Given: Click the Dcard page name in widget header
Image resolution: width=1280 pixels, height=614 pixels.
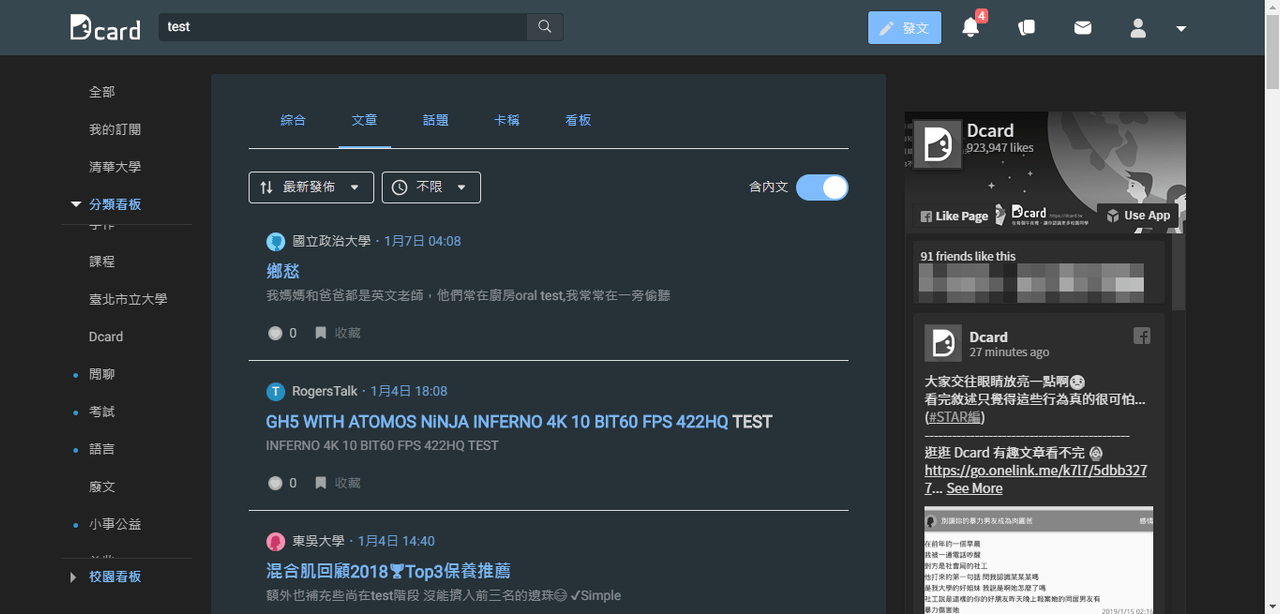Looking at the screenshot, I should click(990, 130).
